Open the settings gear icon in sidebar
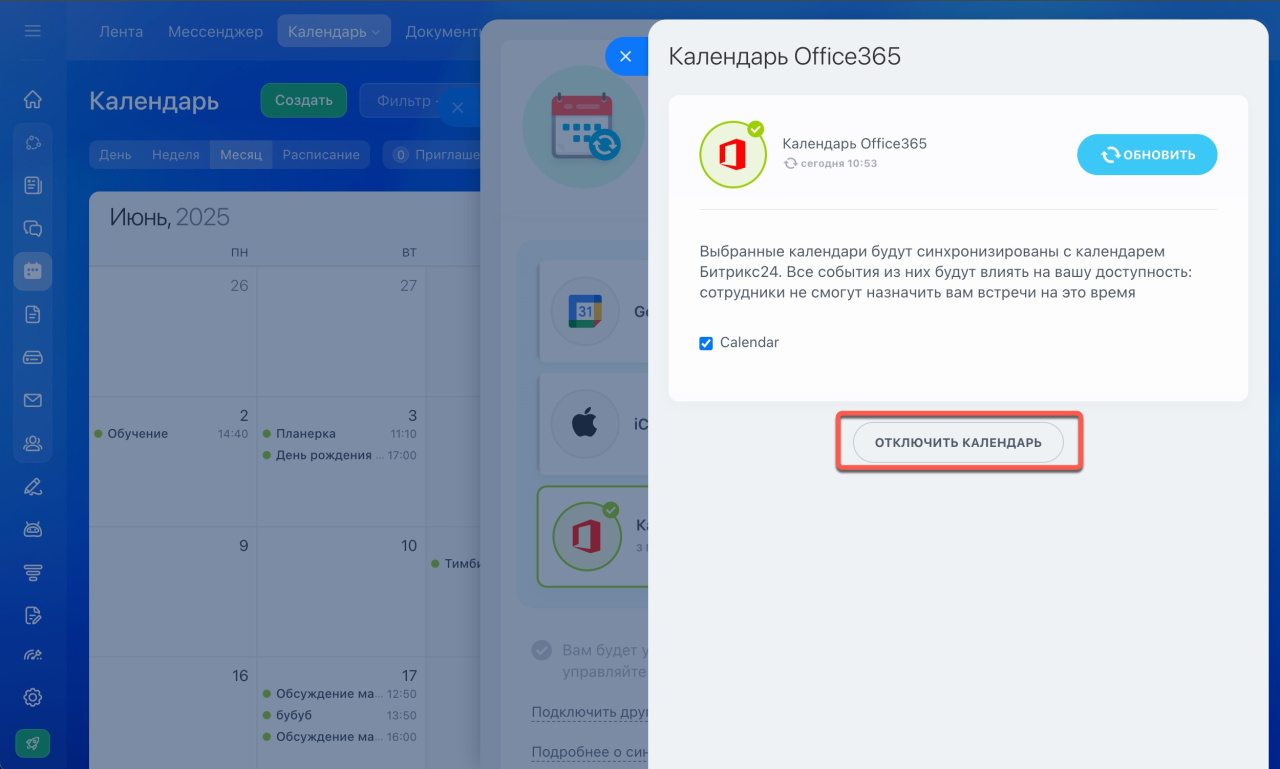Screen dimensions: 1280x769 pyautogui.click(x=32, y=697)
